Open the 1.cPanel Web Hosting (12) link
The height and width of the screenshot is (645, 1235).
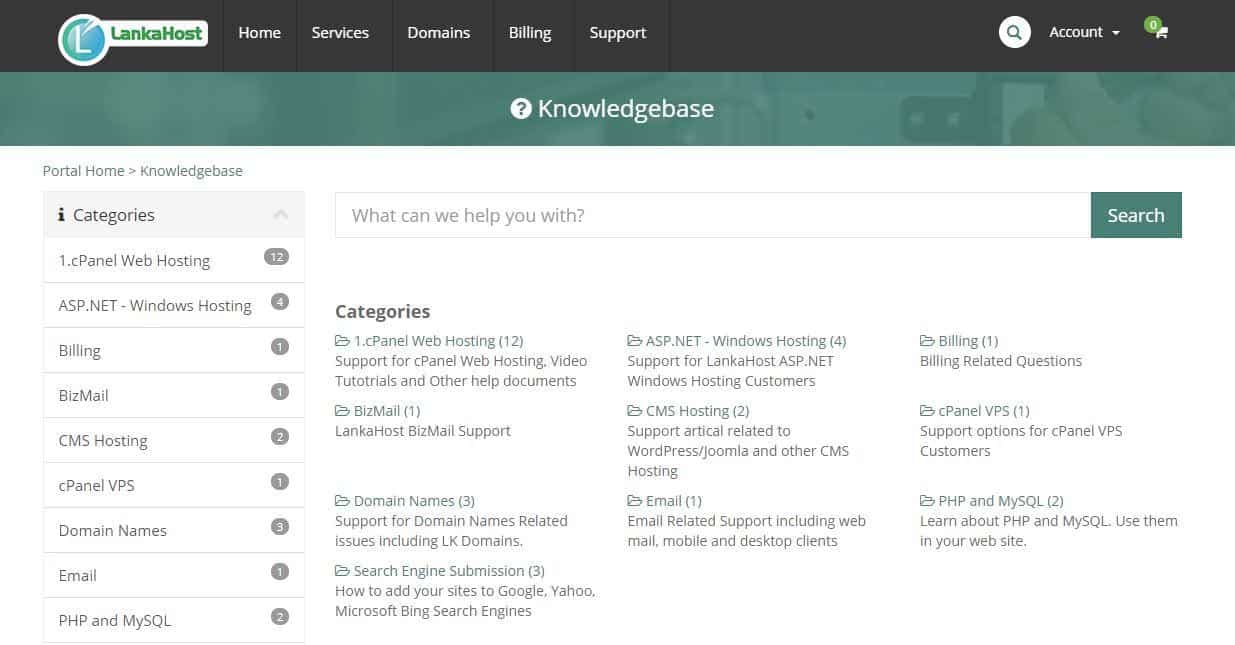(438, 341)
